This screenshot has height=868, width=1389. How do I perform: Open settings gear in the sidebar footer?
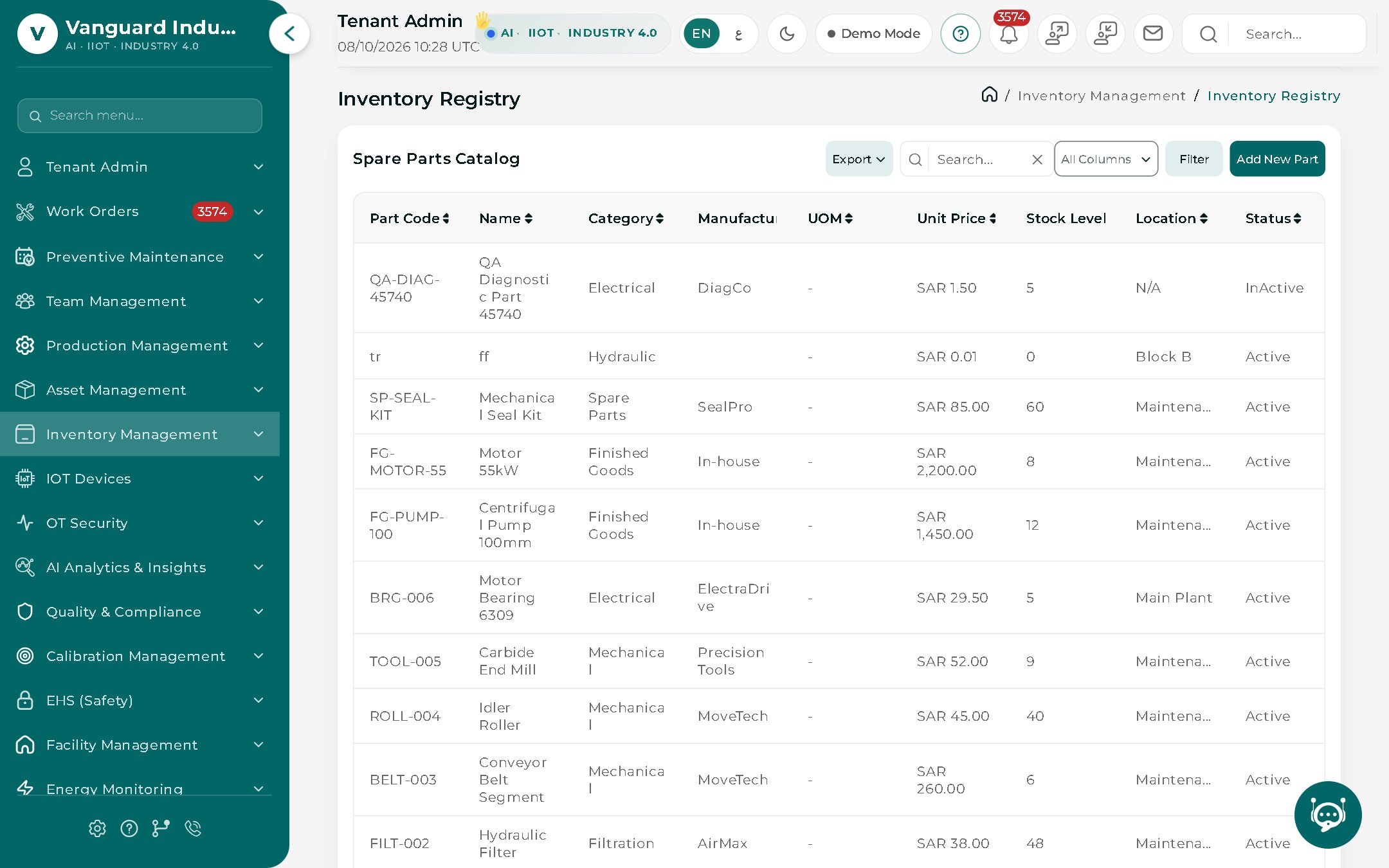pos(97,828)
